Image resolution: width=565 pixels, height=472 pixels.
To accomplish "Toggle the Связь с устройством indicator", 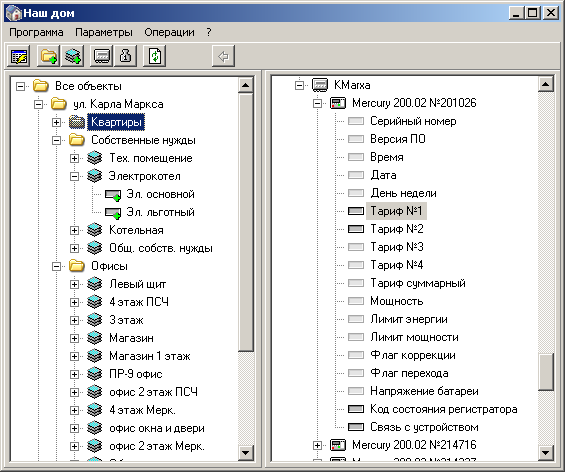I will [x=356, y=427].
